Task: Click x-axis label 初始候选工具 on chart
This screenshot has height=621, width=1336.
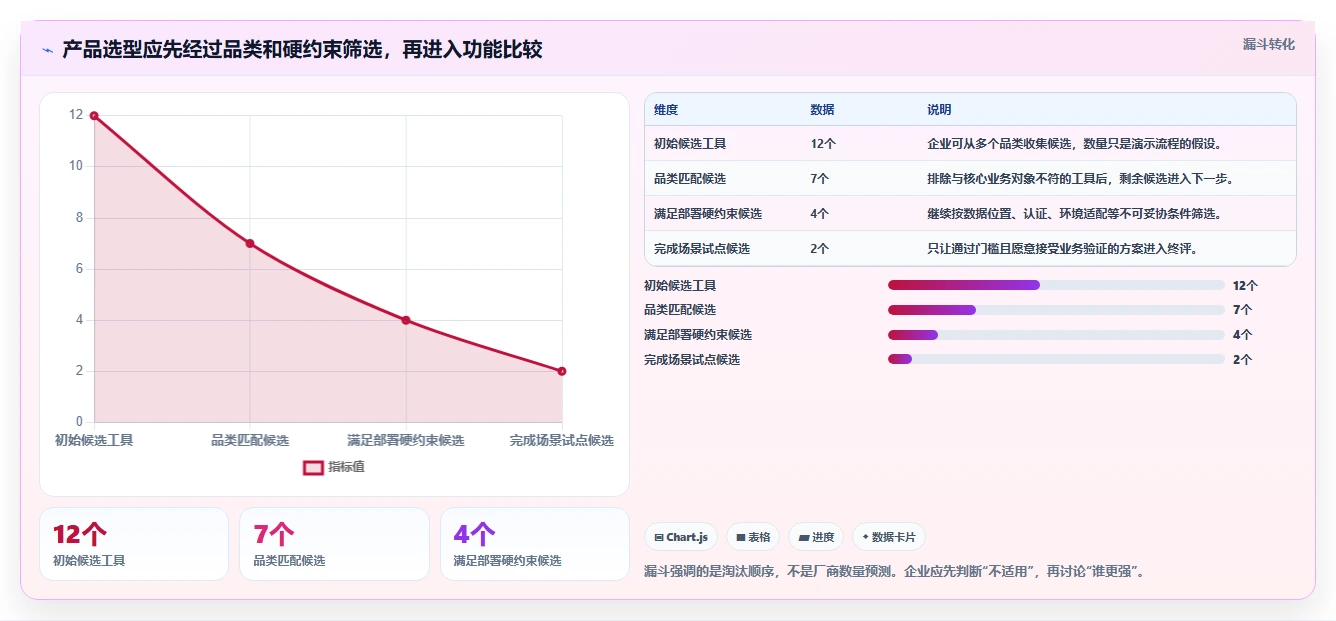Action: coord(94,440)
